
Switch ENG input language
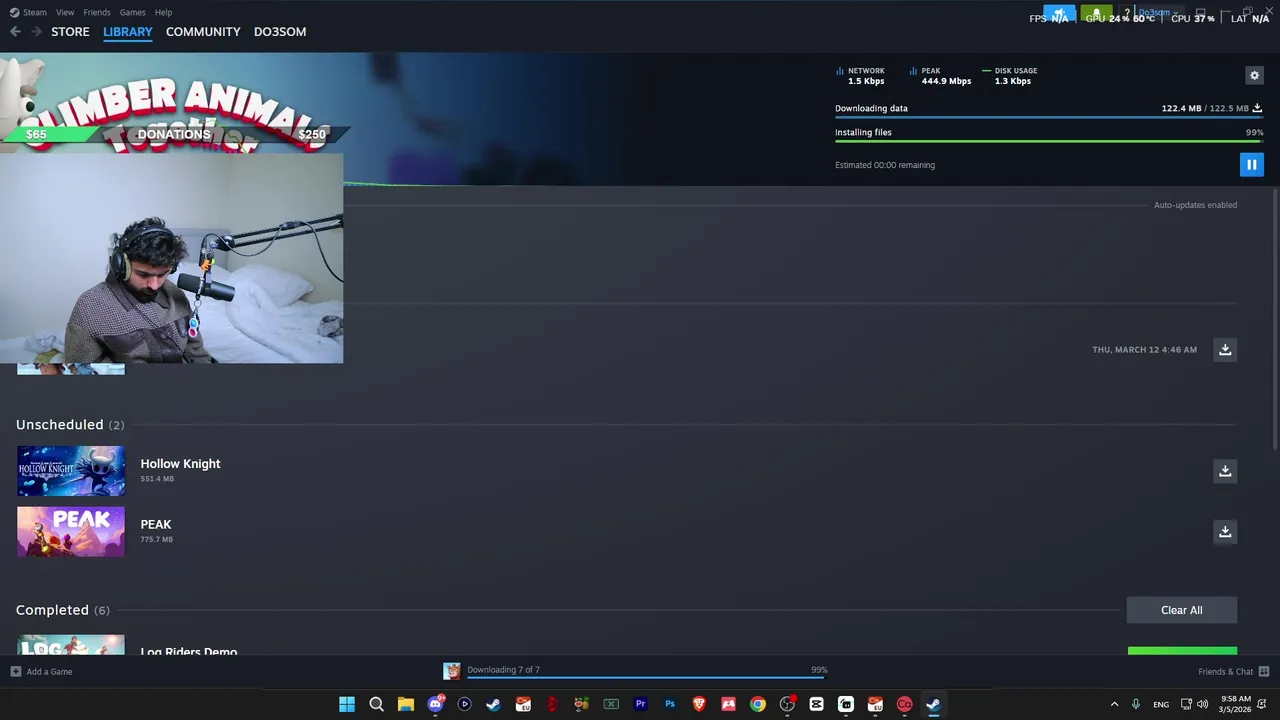pos(1161,704)
